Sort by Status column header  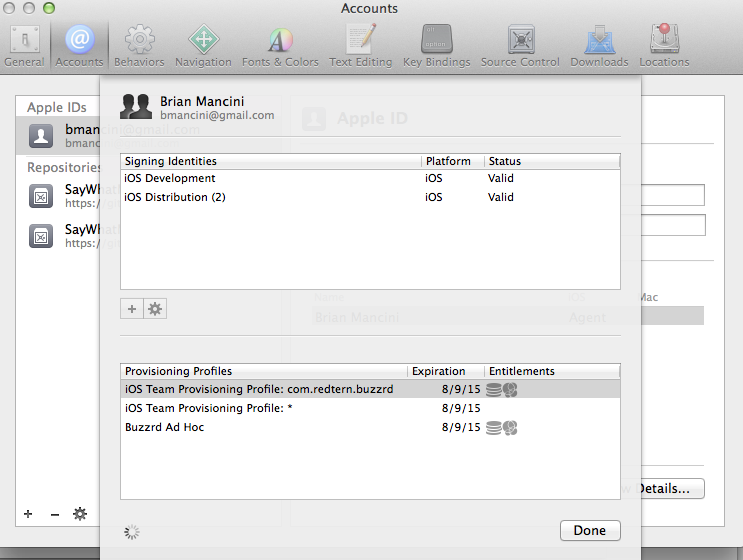click(x=552, y=161)
